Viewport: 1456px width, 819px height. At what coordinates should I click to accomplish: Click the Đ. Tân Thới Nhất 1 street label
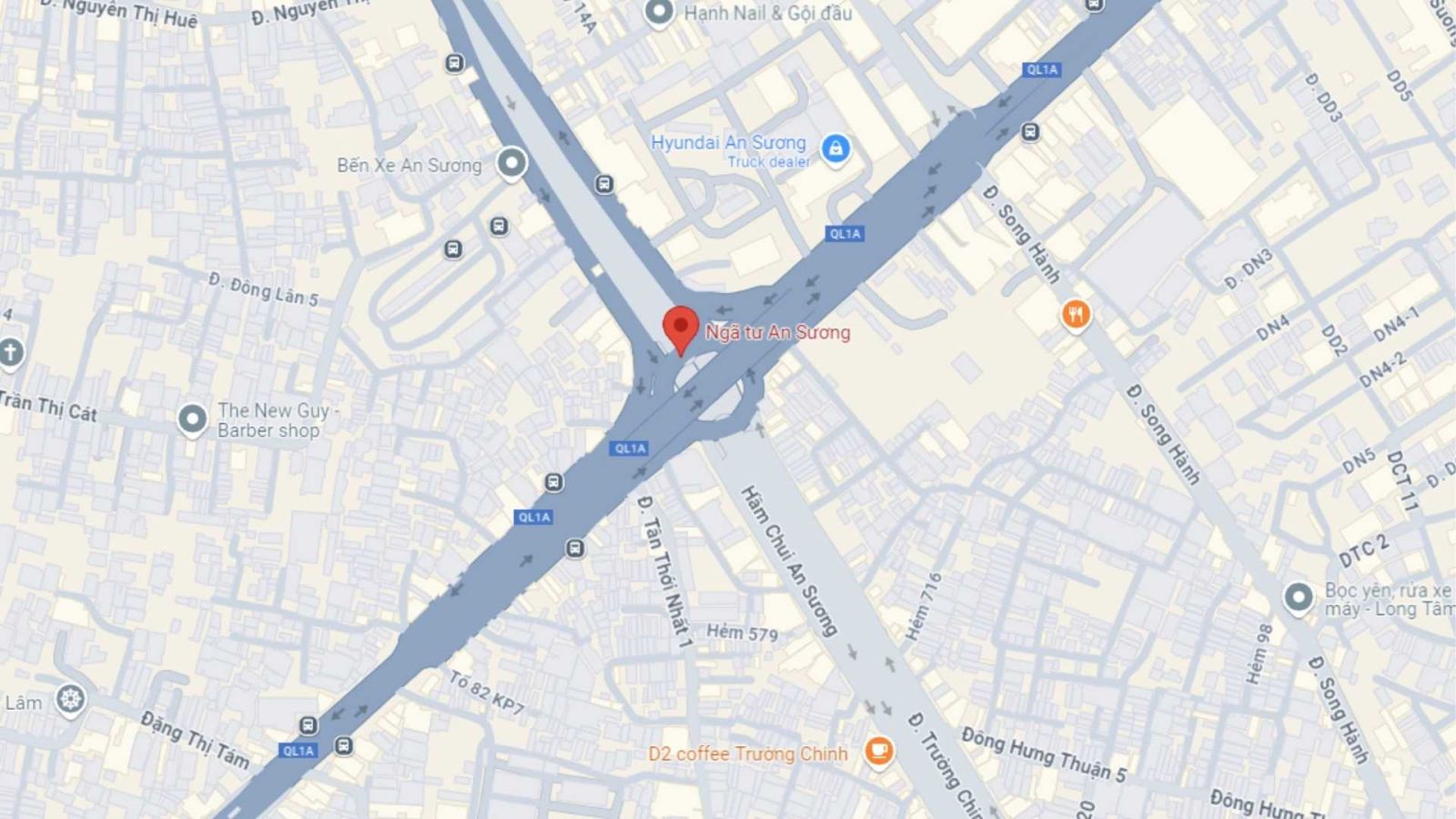click(665, 571)
